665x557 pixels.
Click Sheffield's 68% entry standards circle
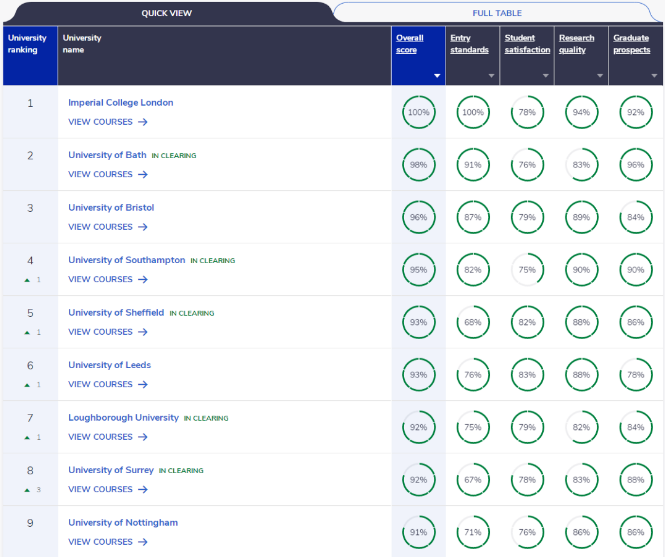click(473, 322)
